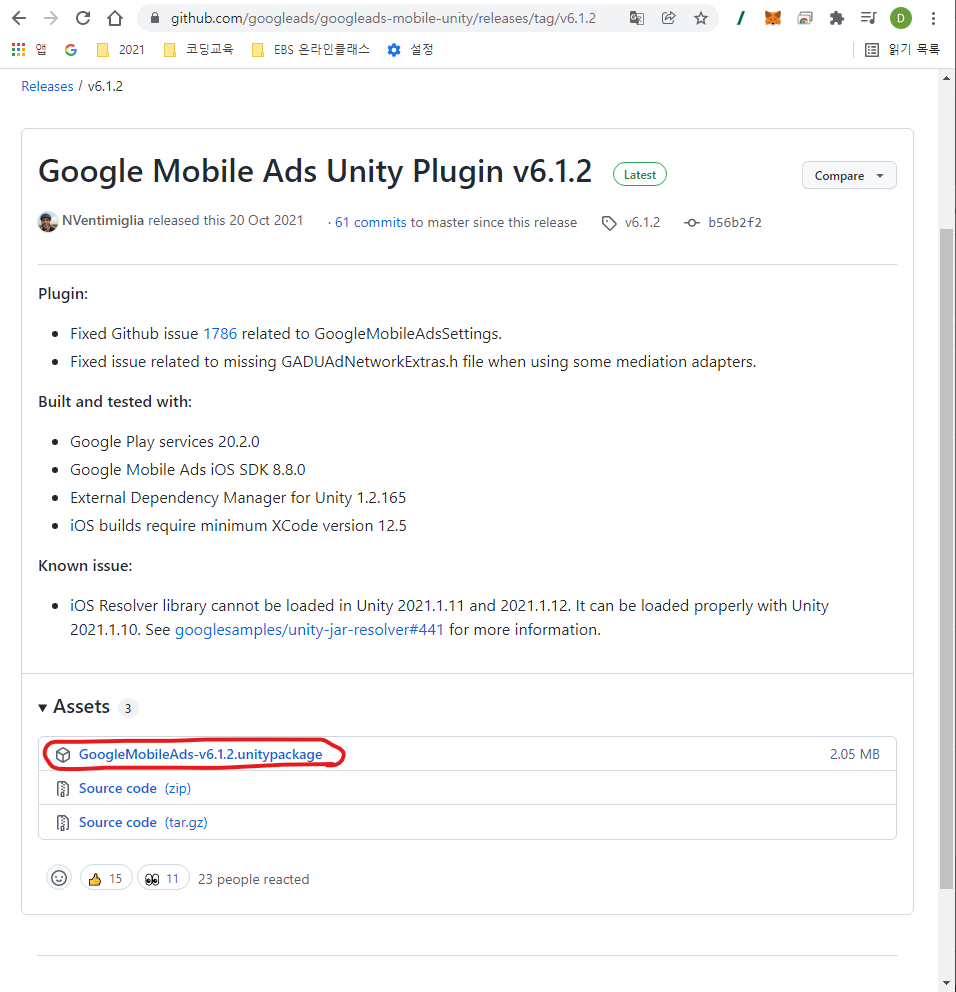Open the 코딩교육 bookmarks folder
Image resolution: width=956 pixels, height=992 pixels.
198,49
